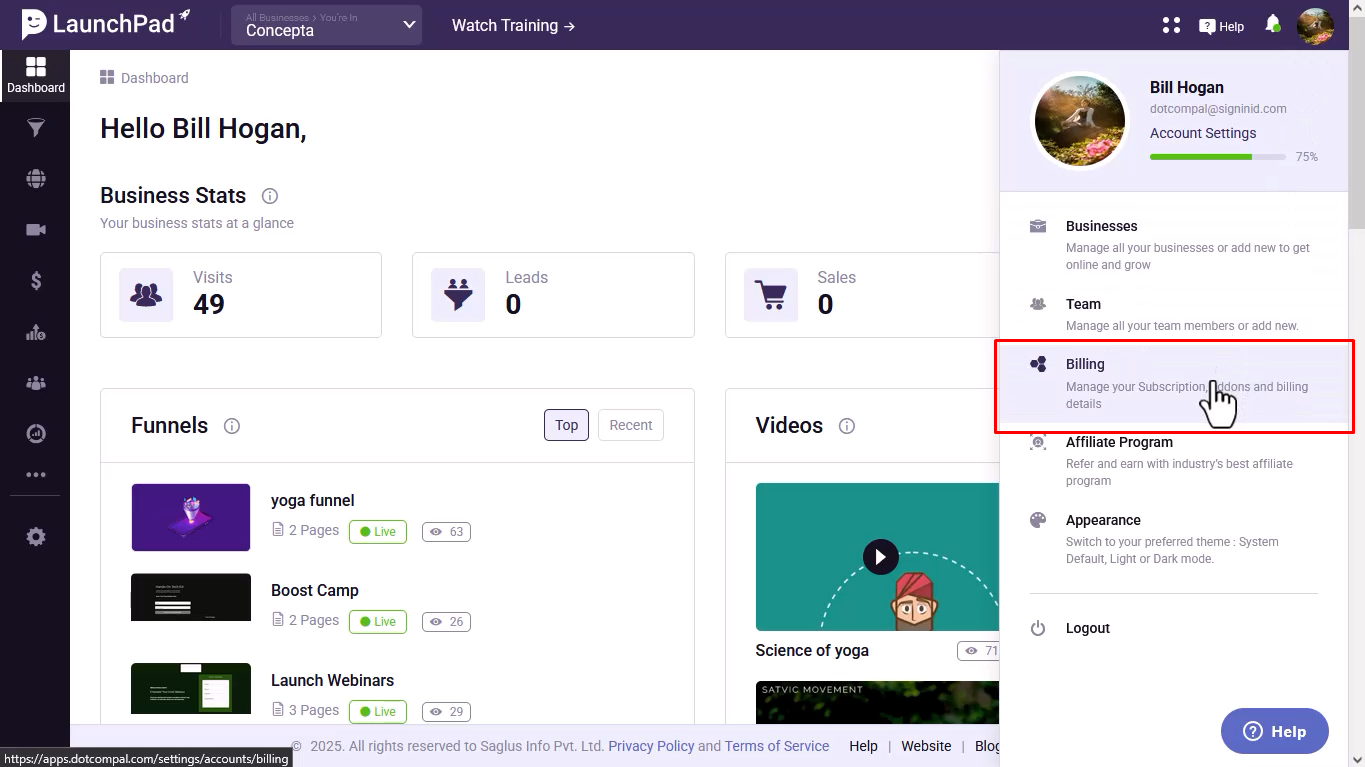Open the Watch Training link
The width and height of the screenshot is (1365, 767).
pyautogui.click(x=513, y=25)
